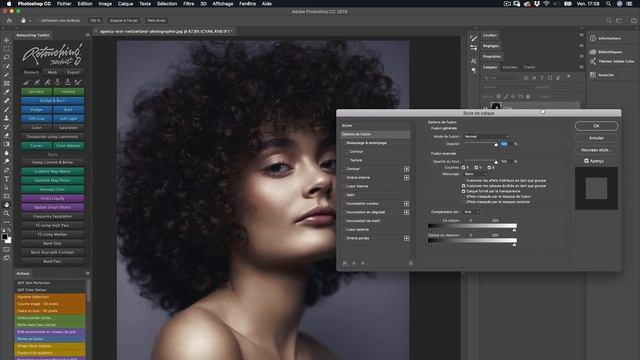Toggle Calque formé par la transparence
This screenshot has height=360, width=640.
click(x=463, y=191)
